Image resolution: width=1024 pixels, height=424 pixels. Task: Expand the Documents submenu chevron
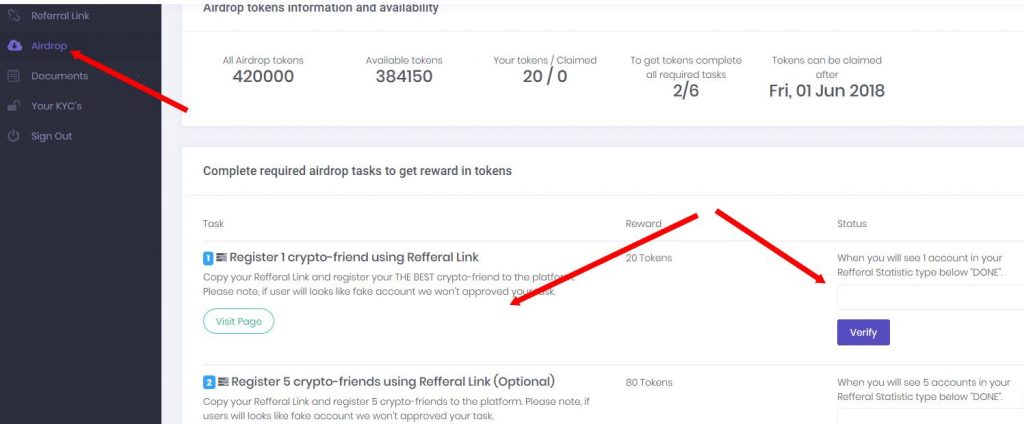coord(138,76)
